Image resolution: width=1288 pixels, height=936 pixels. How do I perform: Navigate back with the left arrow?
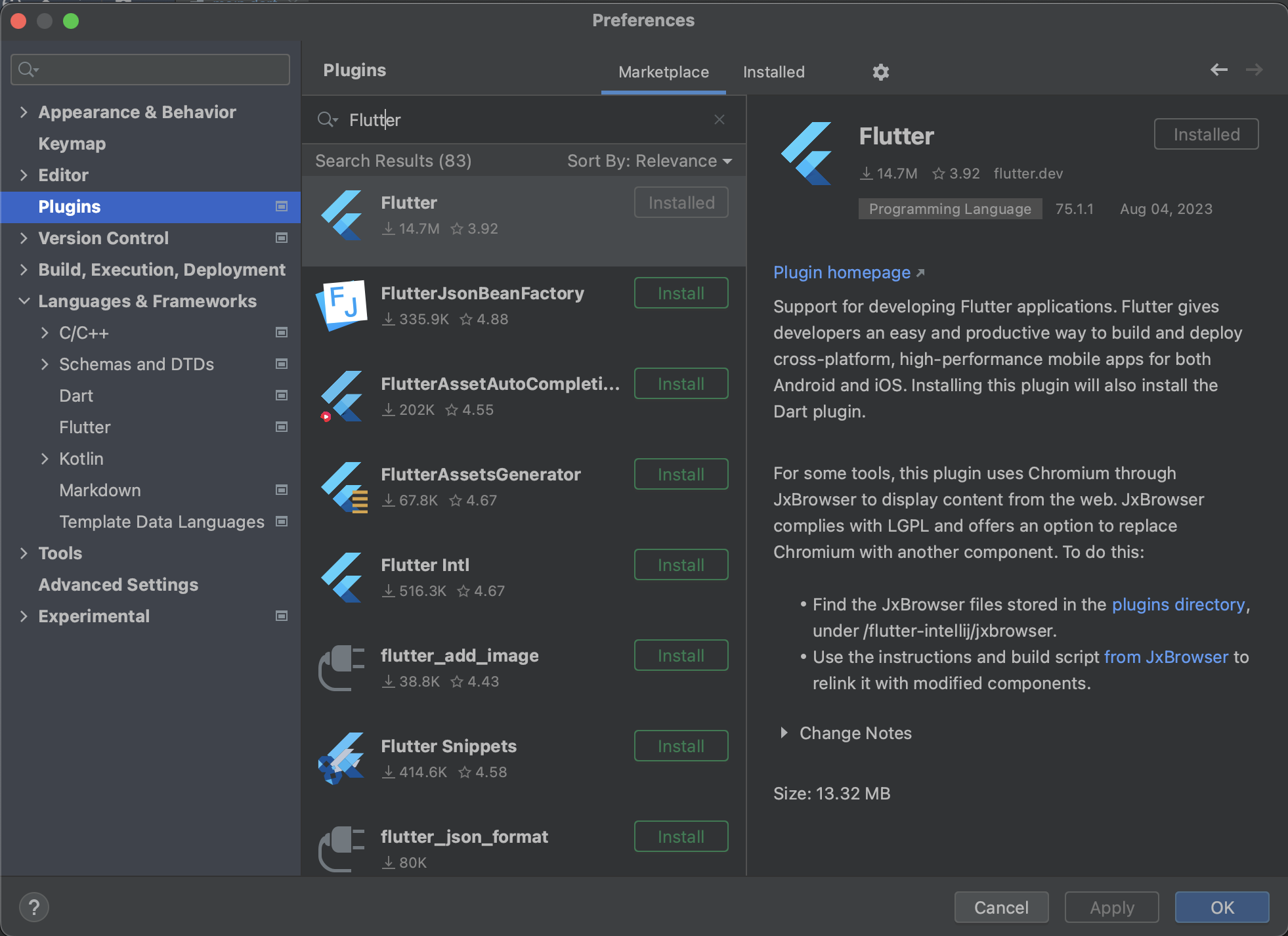pyautogui.click(x=1219, y=70)
